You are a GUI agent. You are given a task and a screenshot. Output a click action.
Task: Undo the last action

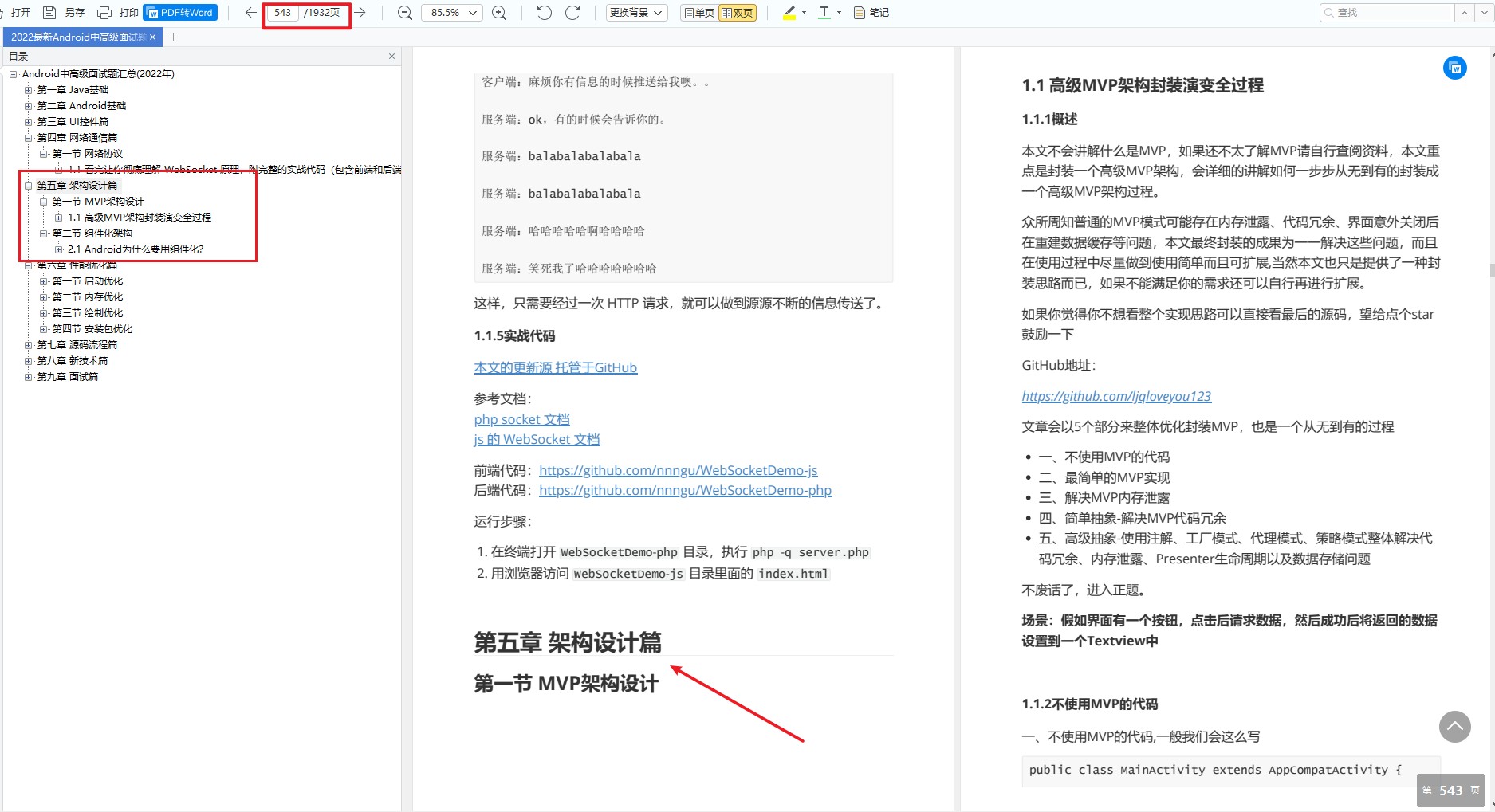pos(543,12)
